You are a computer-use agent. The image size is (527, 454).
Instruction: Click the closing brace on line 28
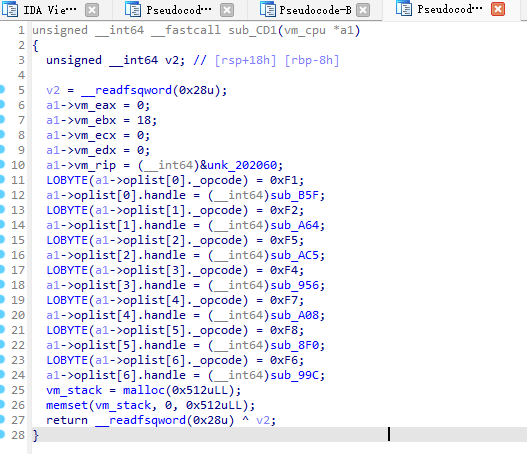click(36, 436)
